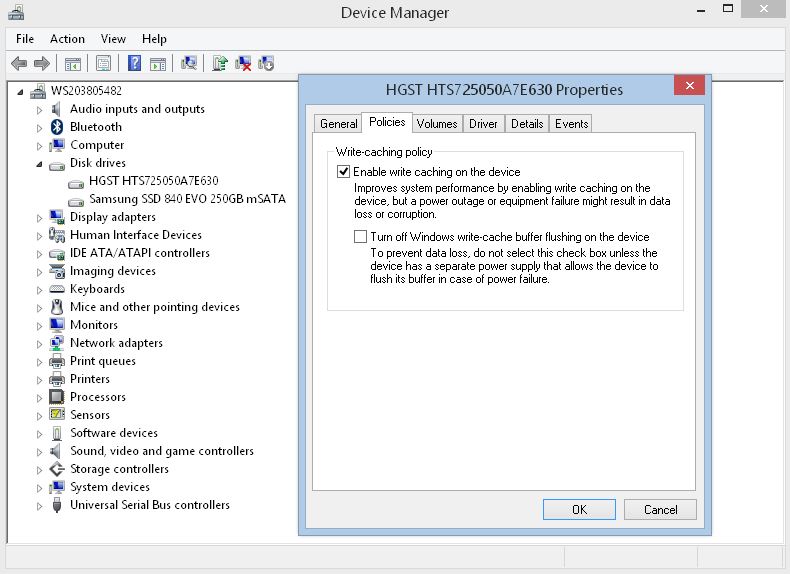Expand Audio inputs and outputs
The height and width of the screenshot is (574, 790).
(39, 110)
